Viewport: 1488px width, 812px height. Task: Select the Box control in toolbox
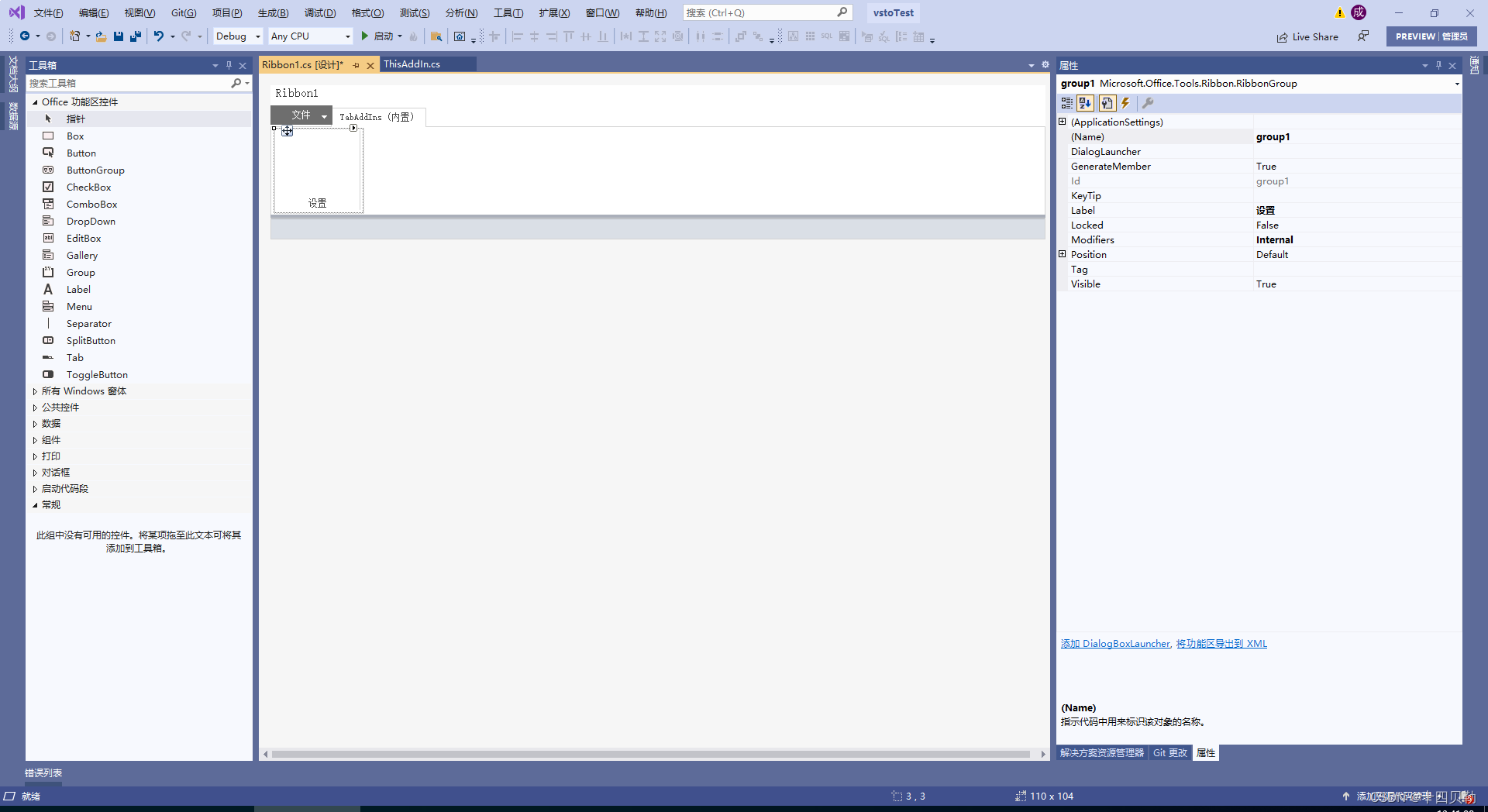point(139,136)
